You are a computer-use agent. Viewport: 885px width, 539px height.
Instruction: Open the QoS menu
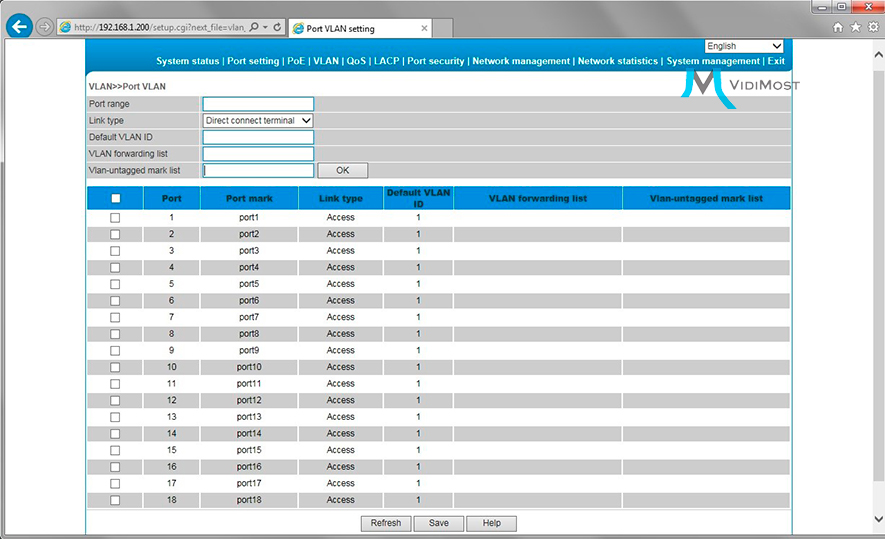[x=356, y=61]
